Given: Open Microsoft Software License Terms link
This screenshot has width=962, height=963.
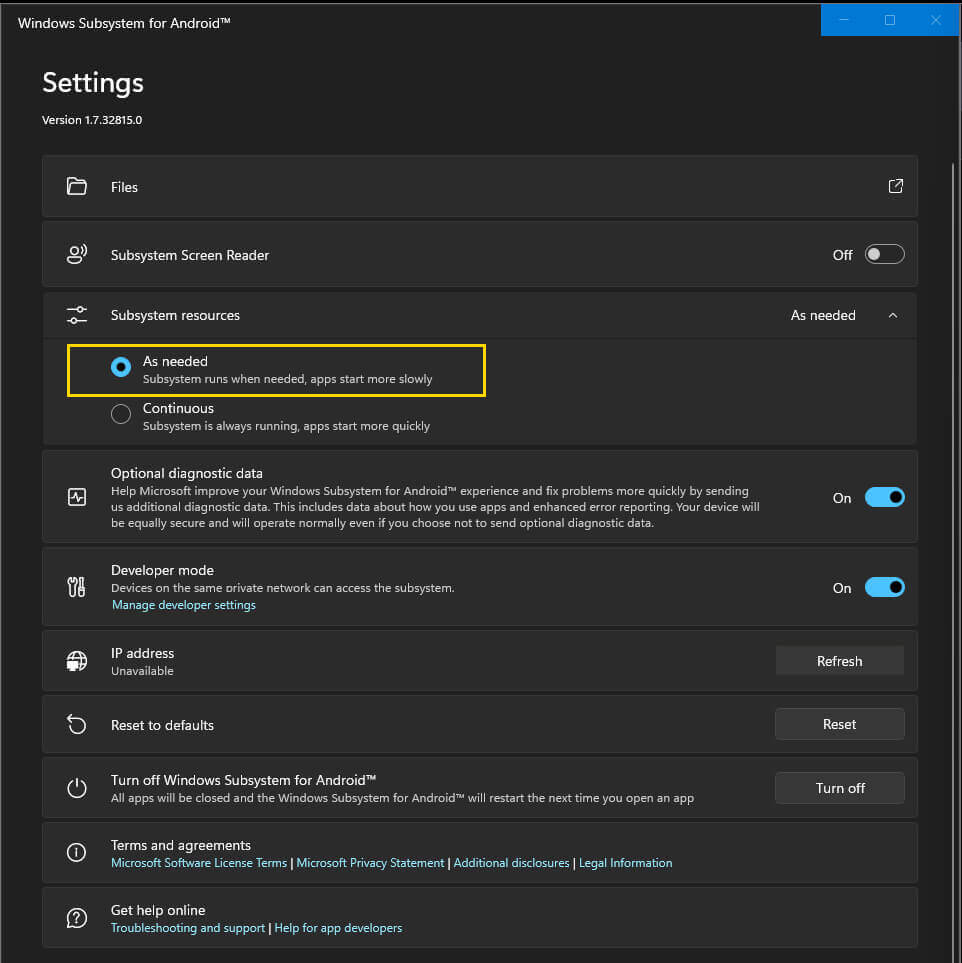Looking at the screenshot, I should pos(199,863).
